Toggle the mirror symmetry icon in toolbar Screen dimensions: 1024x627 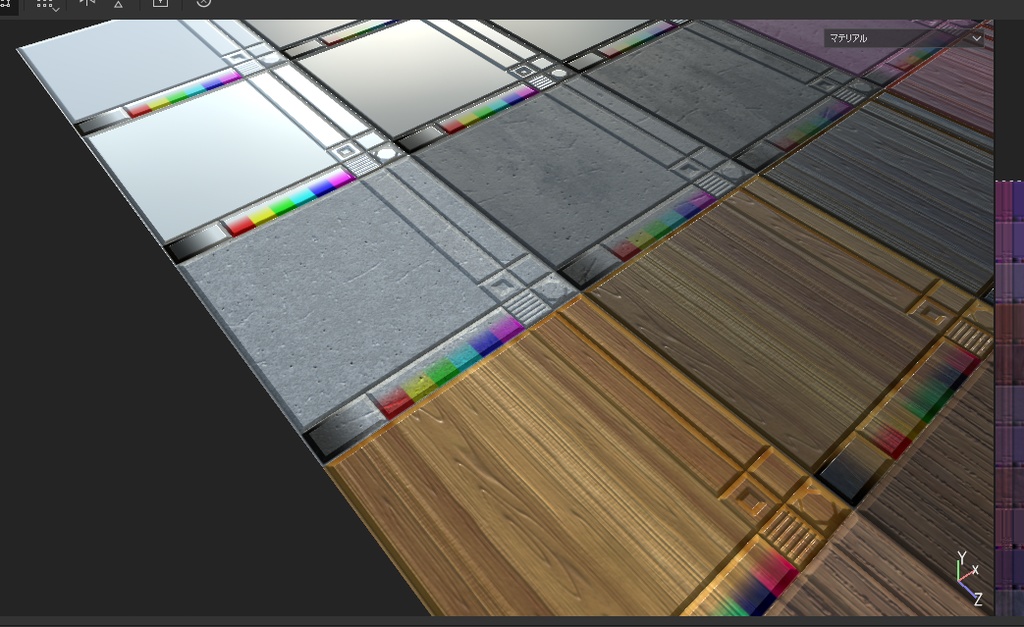click(x=86, y=3)
